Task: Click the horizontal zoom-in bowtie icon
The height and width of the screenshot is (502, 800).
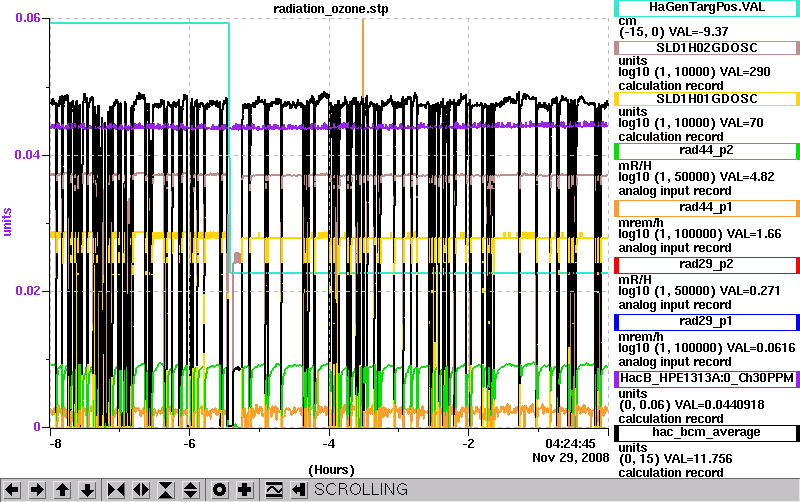Action: [x=116, y=490]
